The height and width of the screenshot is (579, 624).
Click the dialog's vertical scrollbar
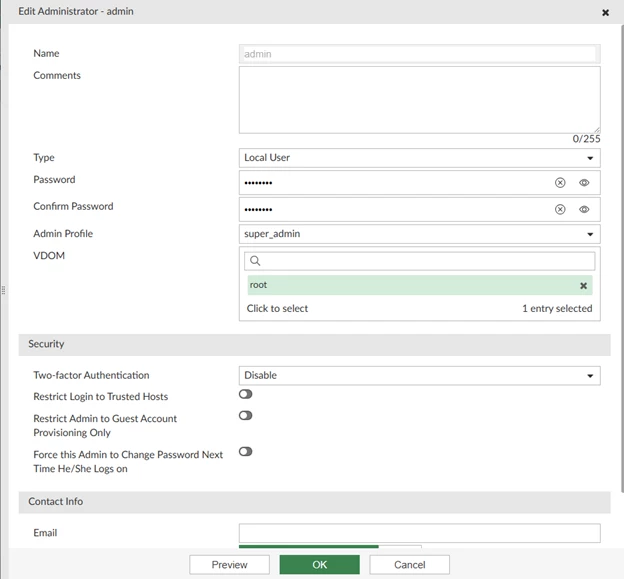click(622, 259)
